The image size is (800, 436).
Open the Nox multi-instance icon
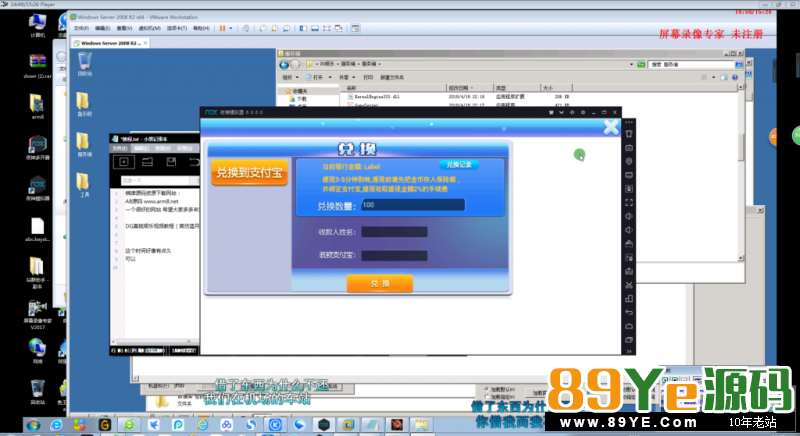click(629, 299)
